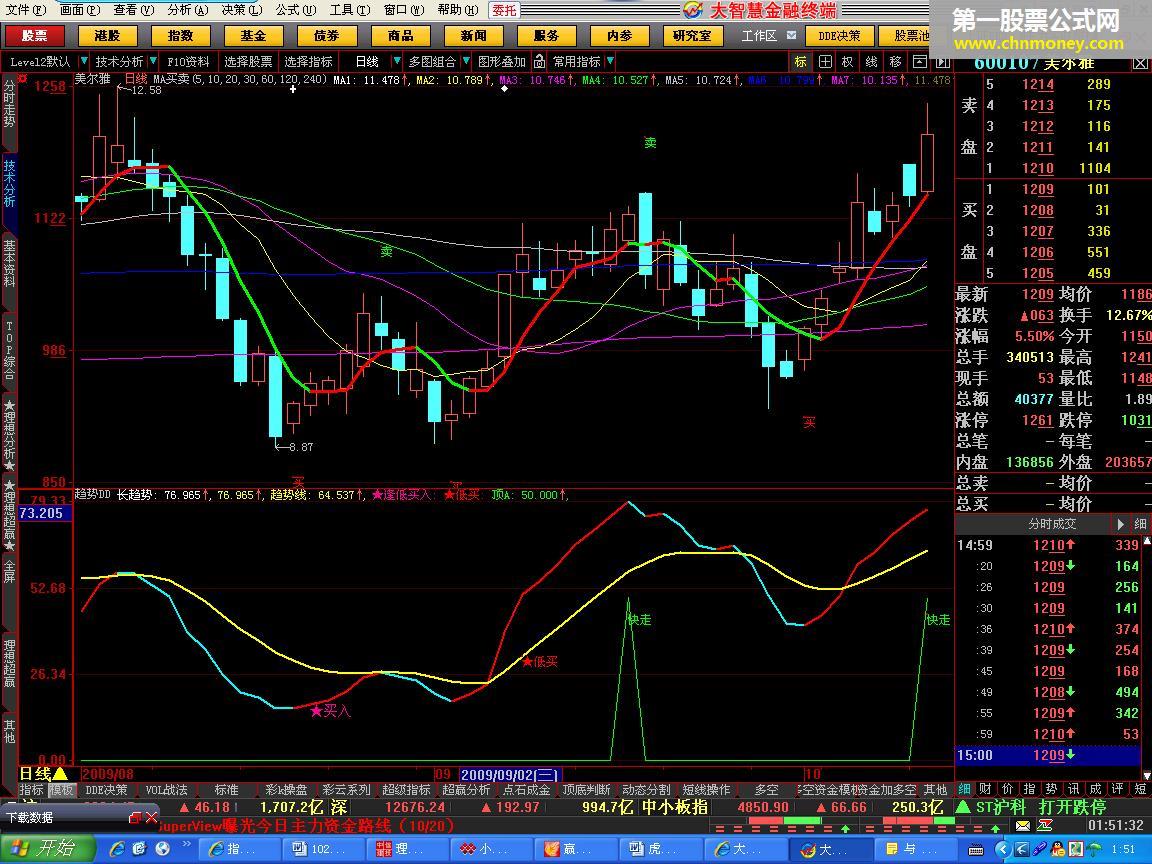Open the 成 transactions tab icon
1152x864 pixels.
point(1095,789)
